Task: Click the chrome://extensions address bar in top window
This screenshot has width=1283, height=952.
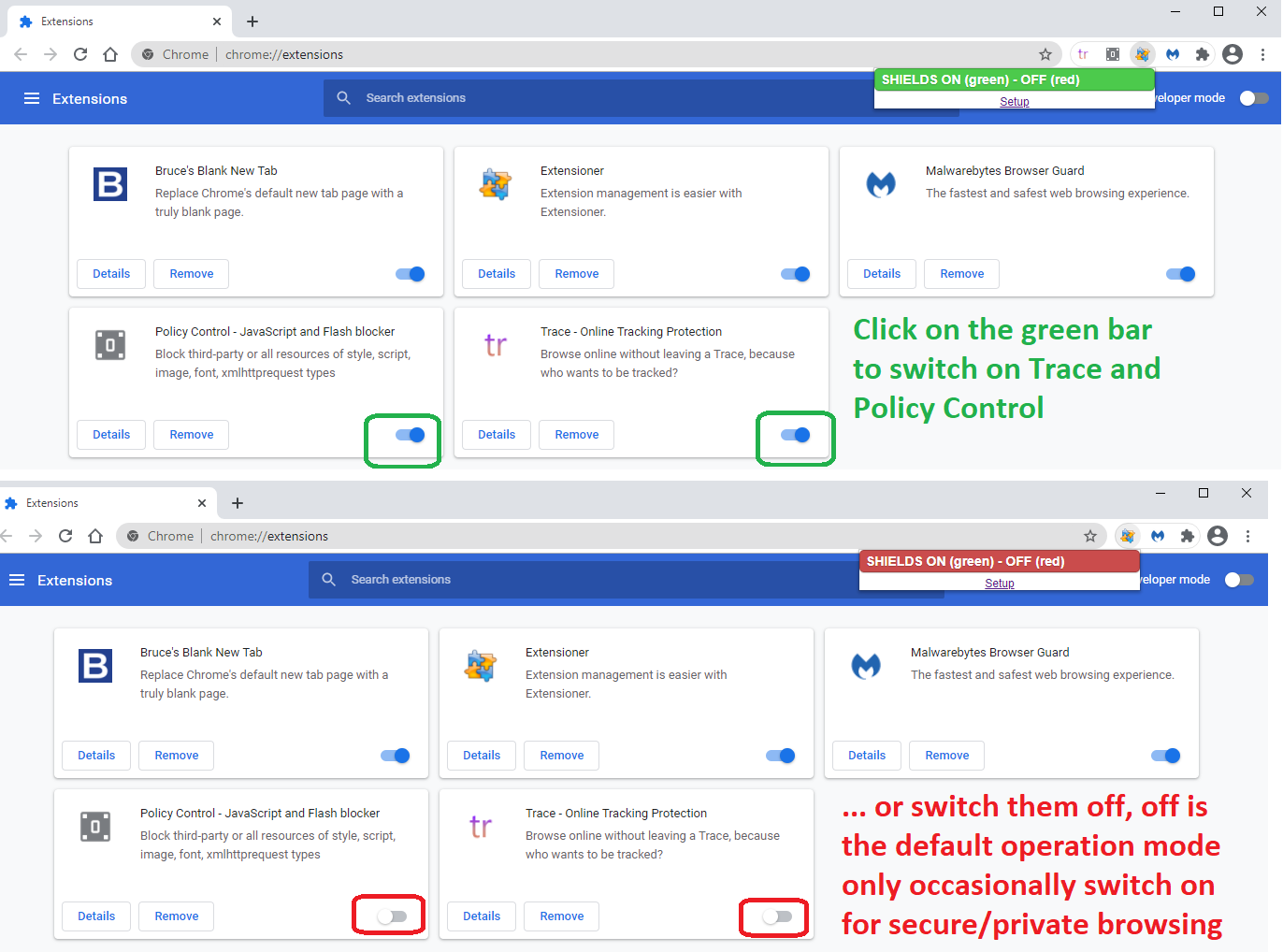Action: pyautogui.click(x=597, y=54)
